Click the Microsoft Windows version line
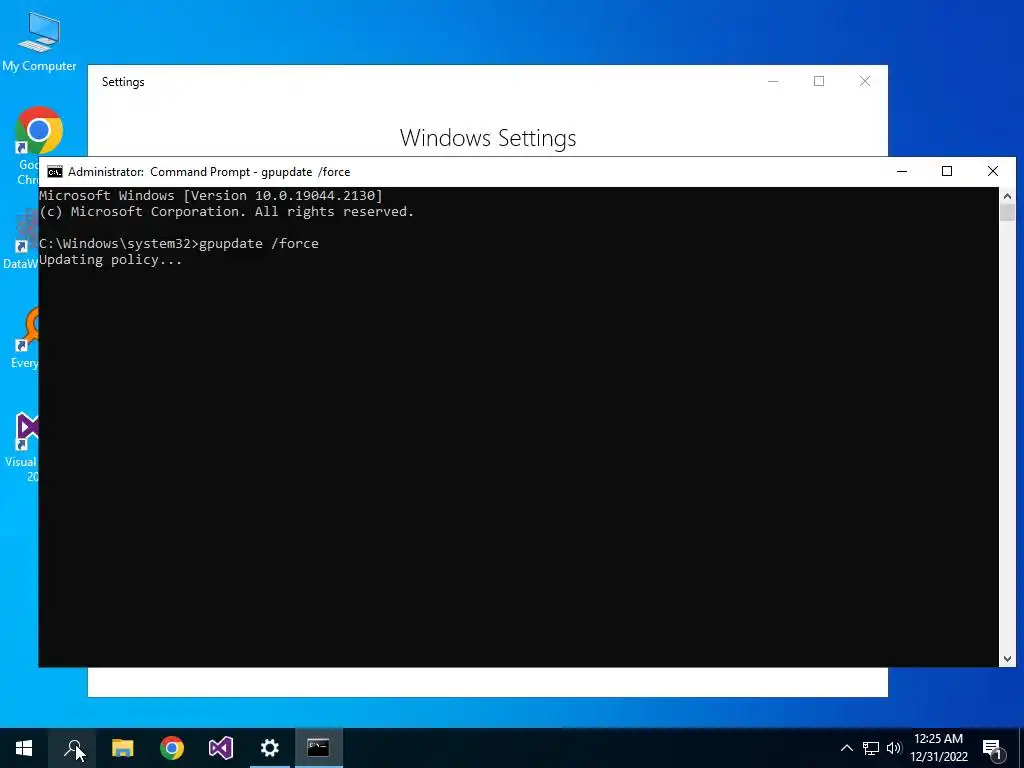 211,195
